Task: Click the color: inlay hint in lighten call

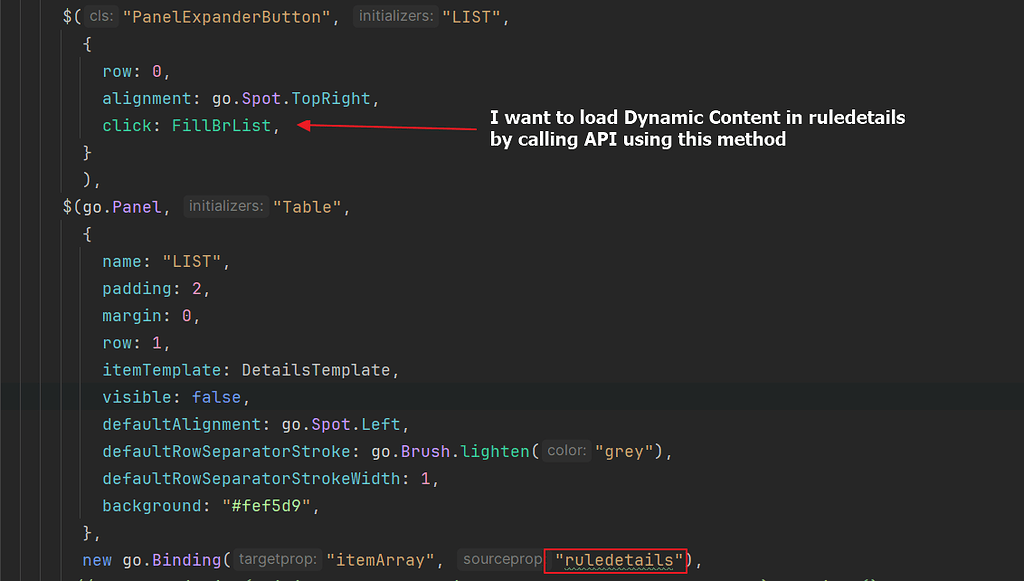Action: [565, 450]
